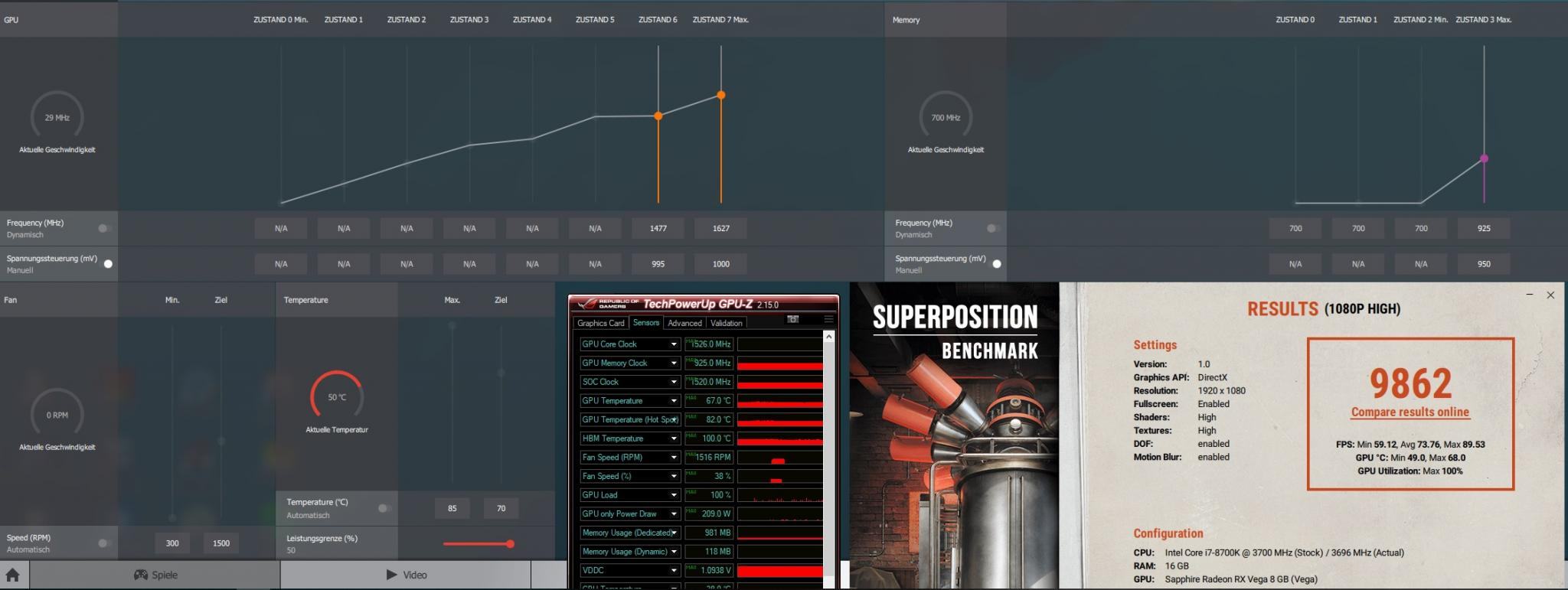Toggle fan Speed (RPM) automatic switch
Viewport: 1568px width, 590px height.
coord(104,543)
